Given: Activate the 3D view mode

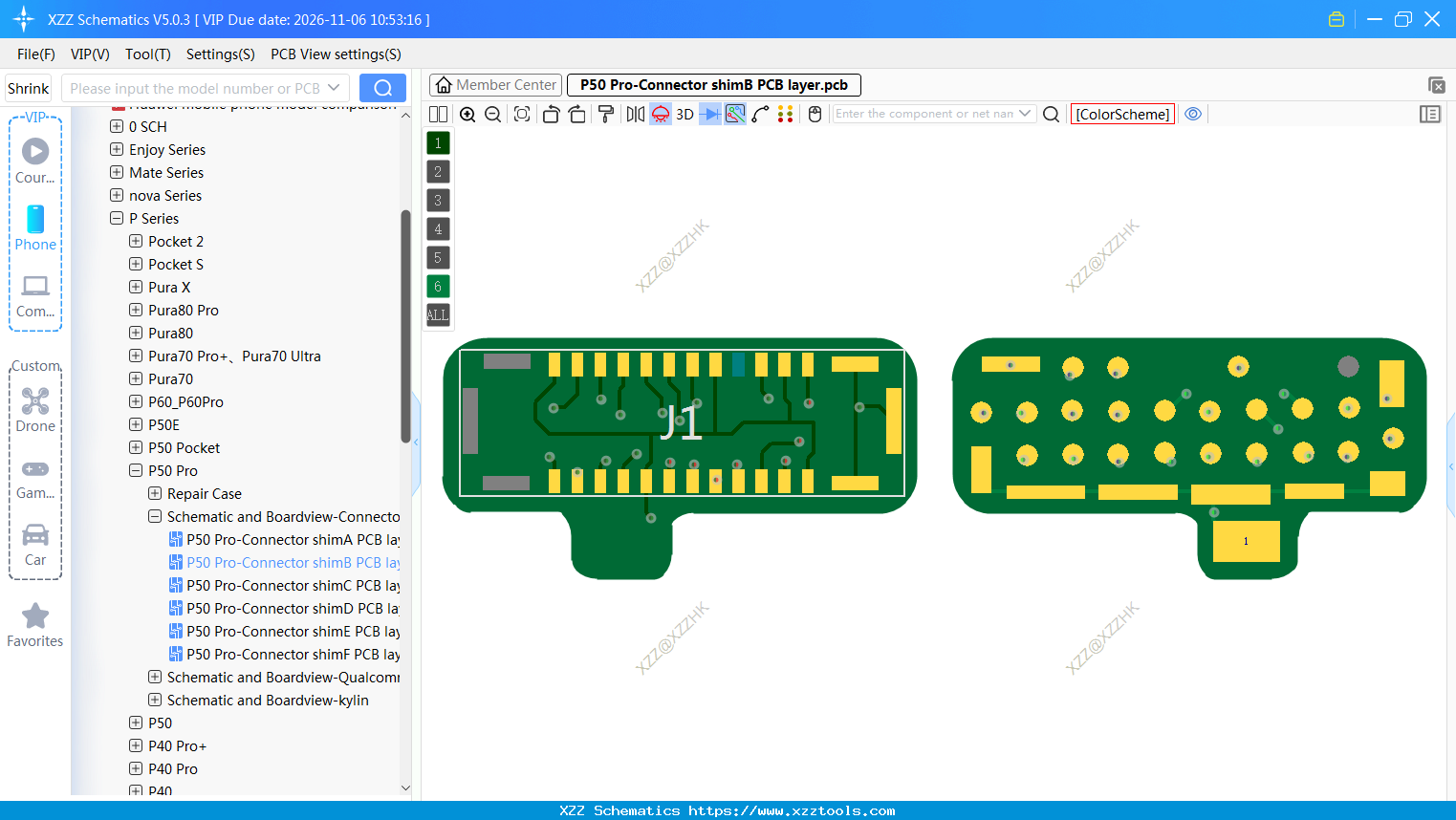Looking at the screenshot, I should (684, 114).
